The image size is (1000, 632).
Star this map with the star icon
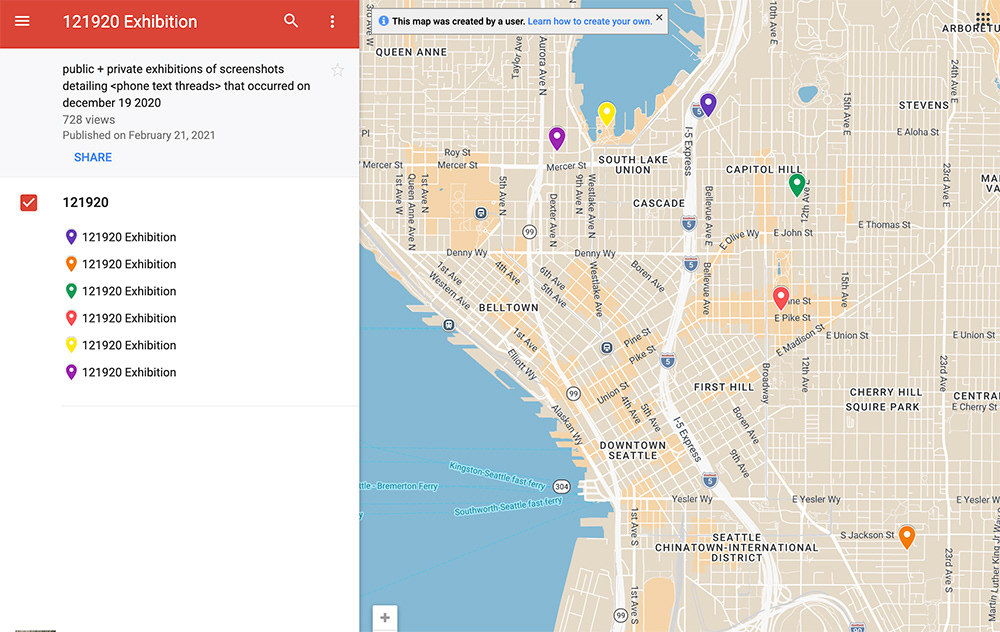tap(337, 70)
